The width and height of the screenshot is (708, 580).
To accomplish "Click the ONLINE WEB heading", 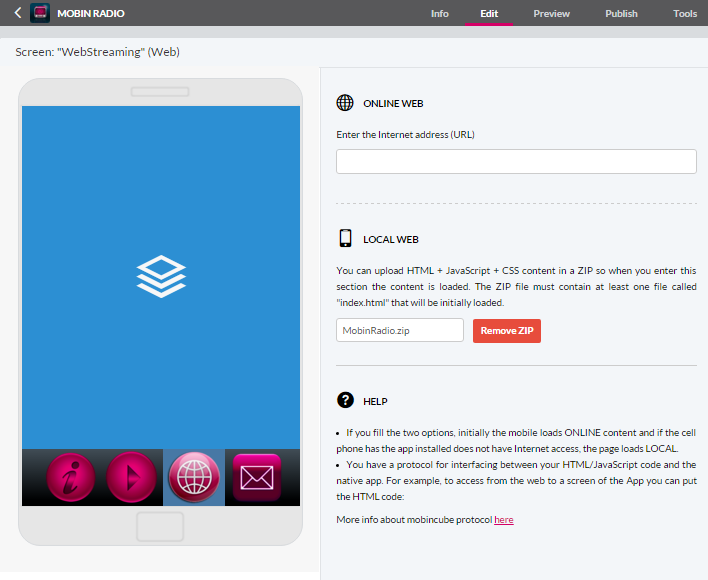I will coord(393,103).
